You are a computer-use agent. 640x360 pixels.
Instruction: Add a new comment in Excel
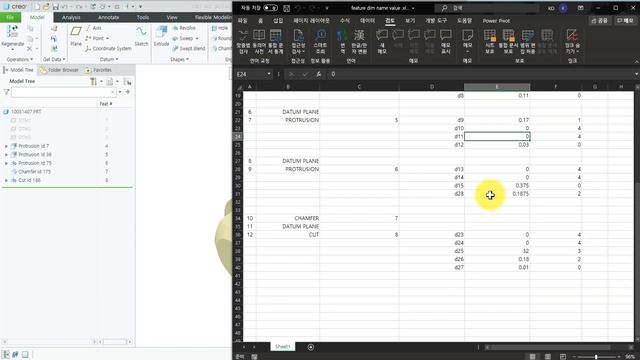point(382,42)
